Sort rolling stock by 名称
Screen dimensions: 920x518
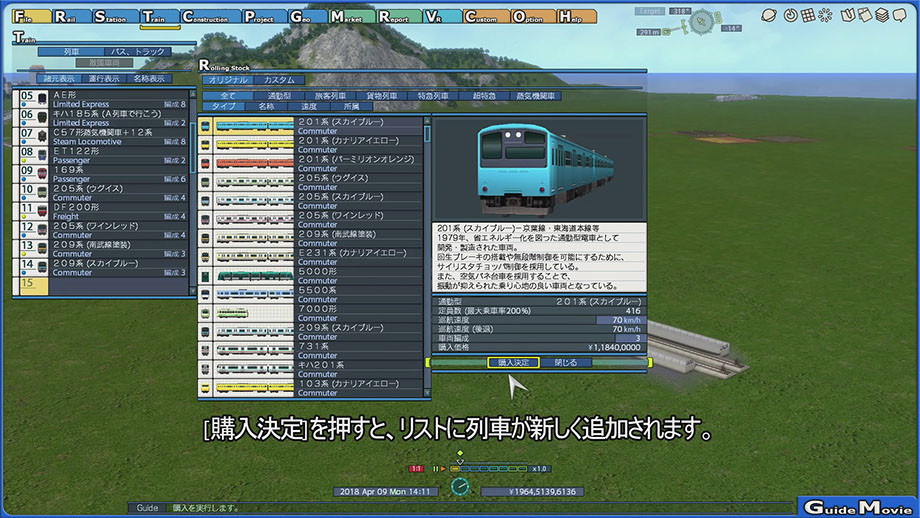point(266,106)
